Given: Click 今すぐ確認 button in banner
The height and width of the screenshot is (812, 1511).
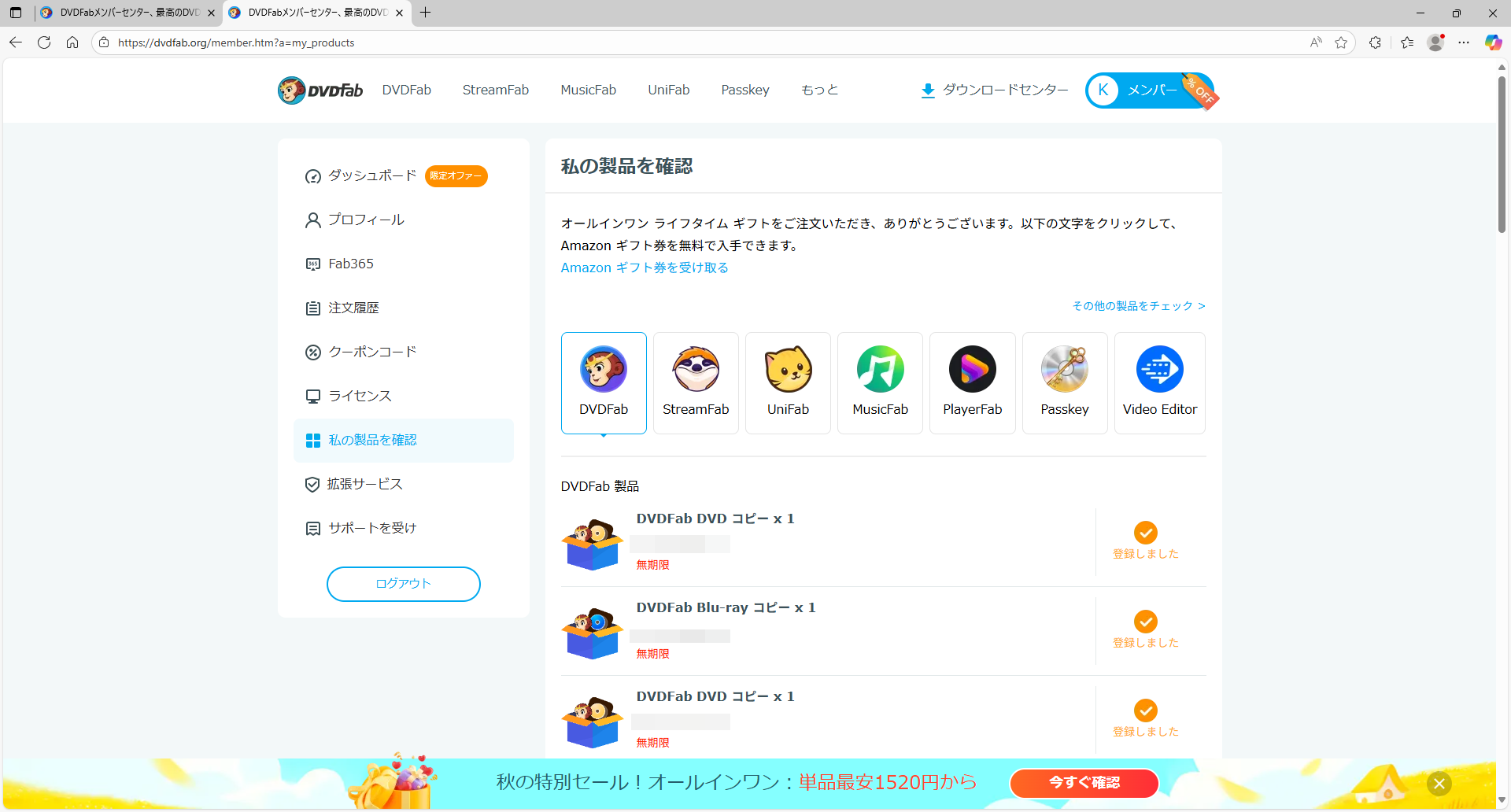Looking at the screenshot, I should point(1084,783).
